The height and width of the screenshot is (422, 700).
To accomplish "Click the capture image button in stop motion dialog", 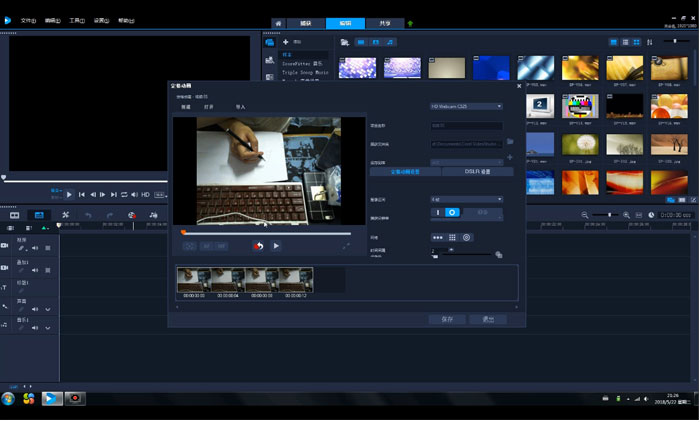I will [x=258, y=246].
